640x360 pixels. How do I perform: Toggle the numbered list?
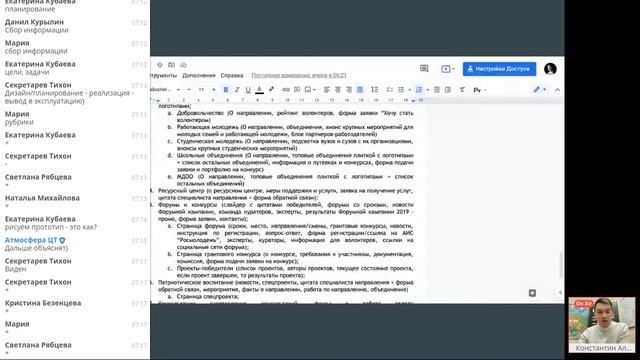coord(419,90)
